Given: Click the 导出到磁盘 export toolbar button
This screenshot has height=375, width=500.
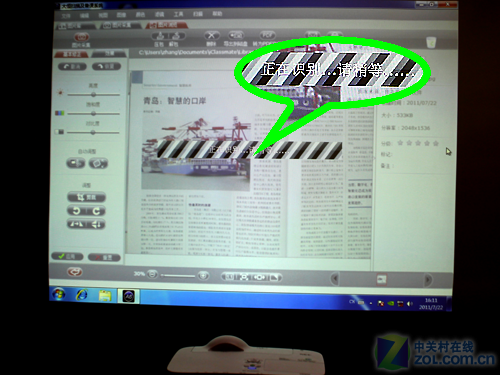Looking at the screenshot, I should 236,35.
